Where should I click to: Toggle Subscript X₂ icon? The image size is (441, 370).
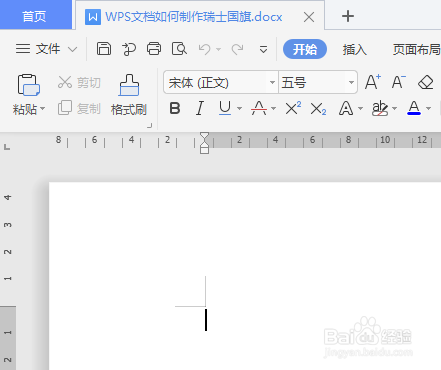pos(318,109)
